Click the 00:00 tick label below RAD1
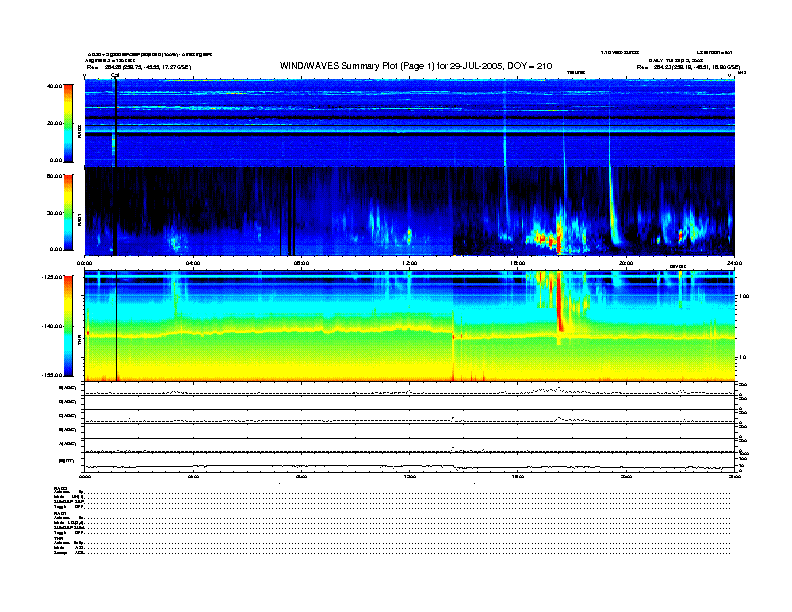This screenshot has width=792, height=612. [84, 263]
